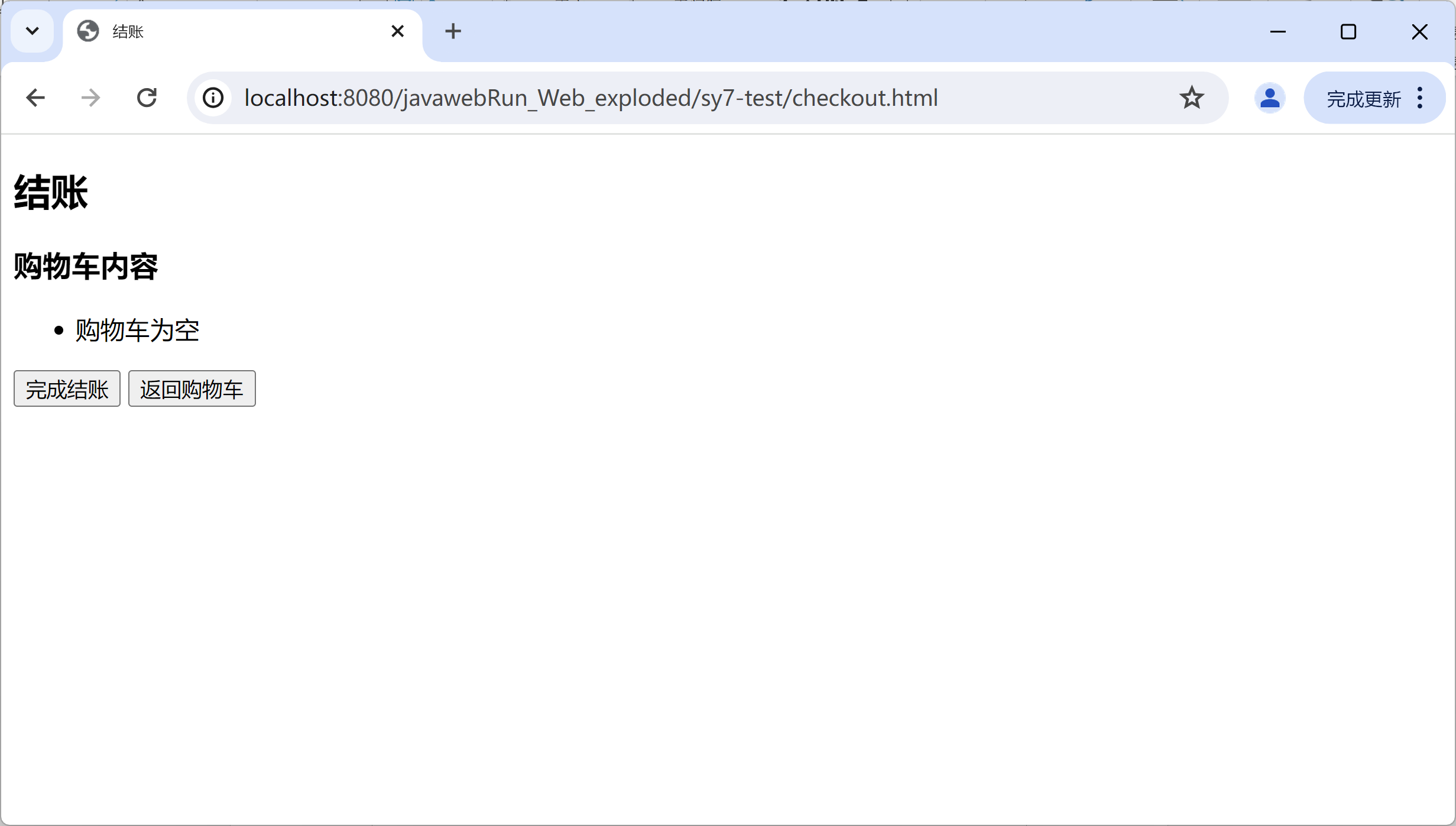Click the 完成更新 update button

coord(1363,99)
